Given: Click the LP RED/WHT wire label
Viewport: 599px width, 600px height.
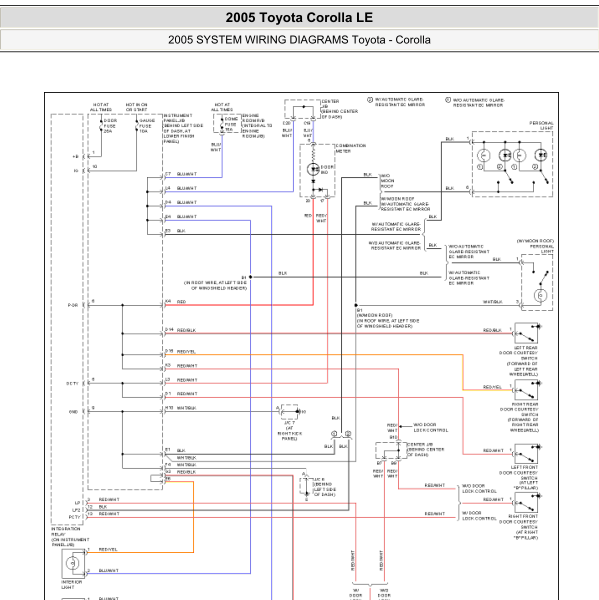Looking at the screenshot, I should (109, 500).
